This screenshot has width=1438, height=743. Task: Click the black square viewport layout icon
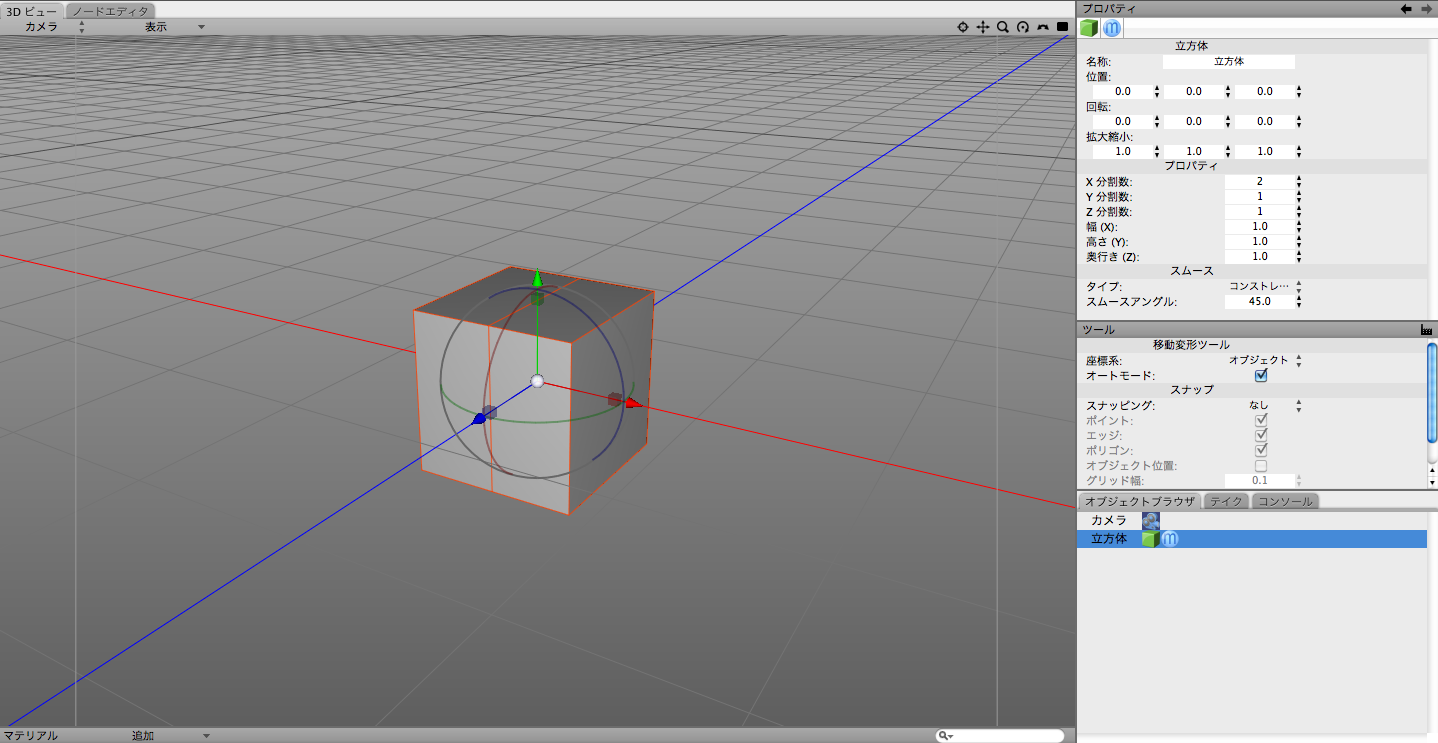(1063, 27)
